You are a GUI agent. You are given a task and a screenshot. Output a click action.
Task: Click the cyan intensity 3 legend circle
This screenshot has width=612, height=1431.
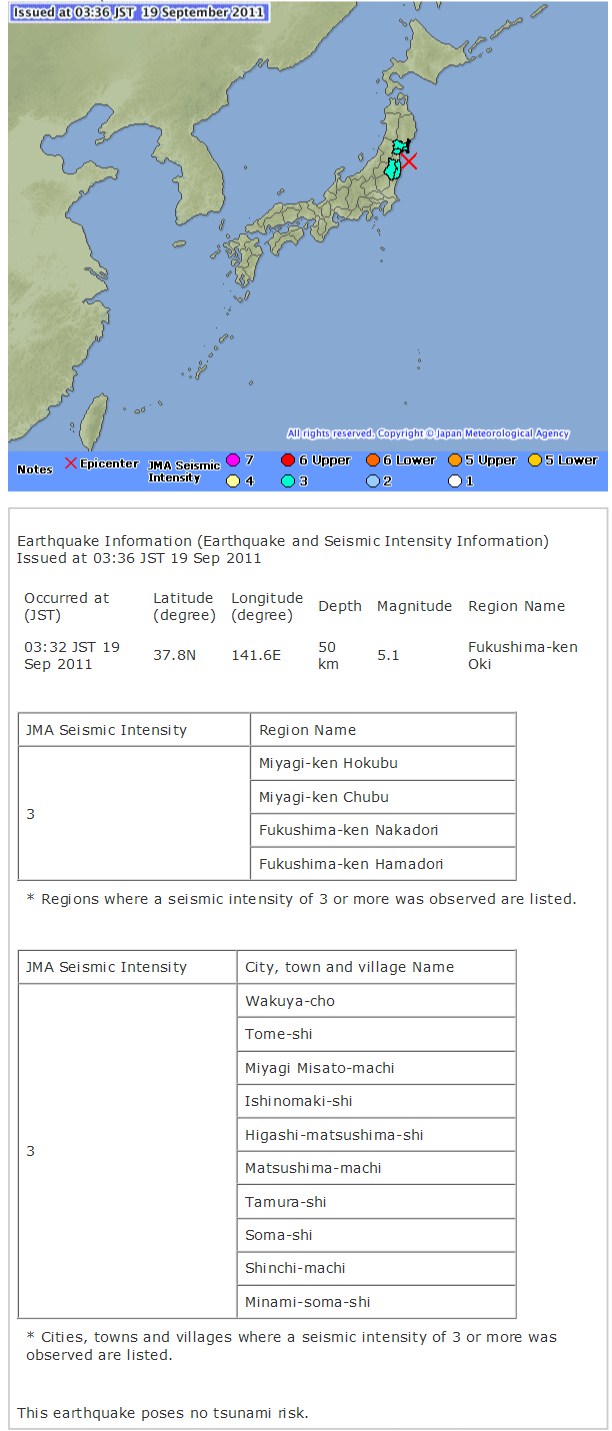coord(288,481)
